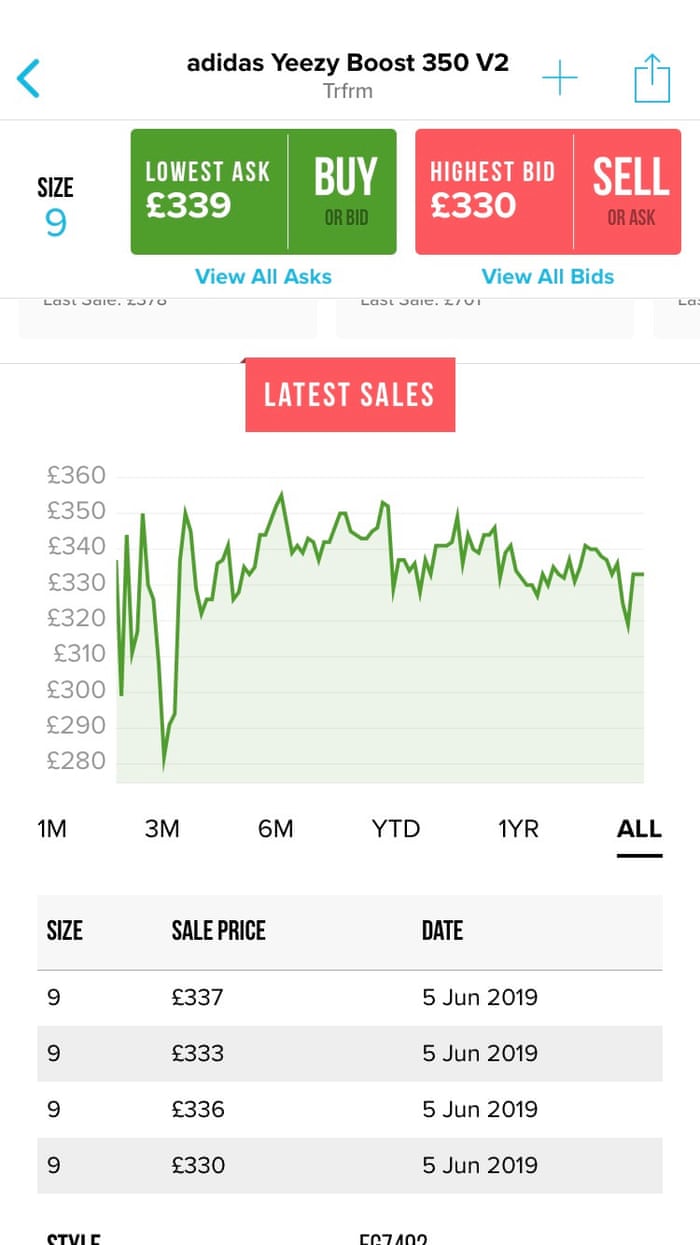The width and height of the screenshot is (700, 1245).
Task: Select the ALL chart range
Action: point(639,829)
